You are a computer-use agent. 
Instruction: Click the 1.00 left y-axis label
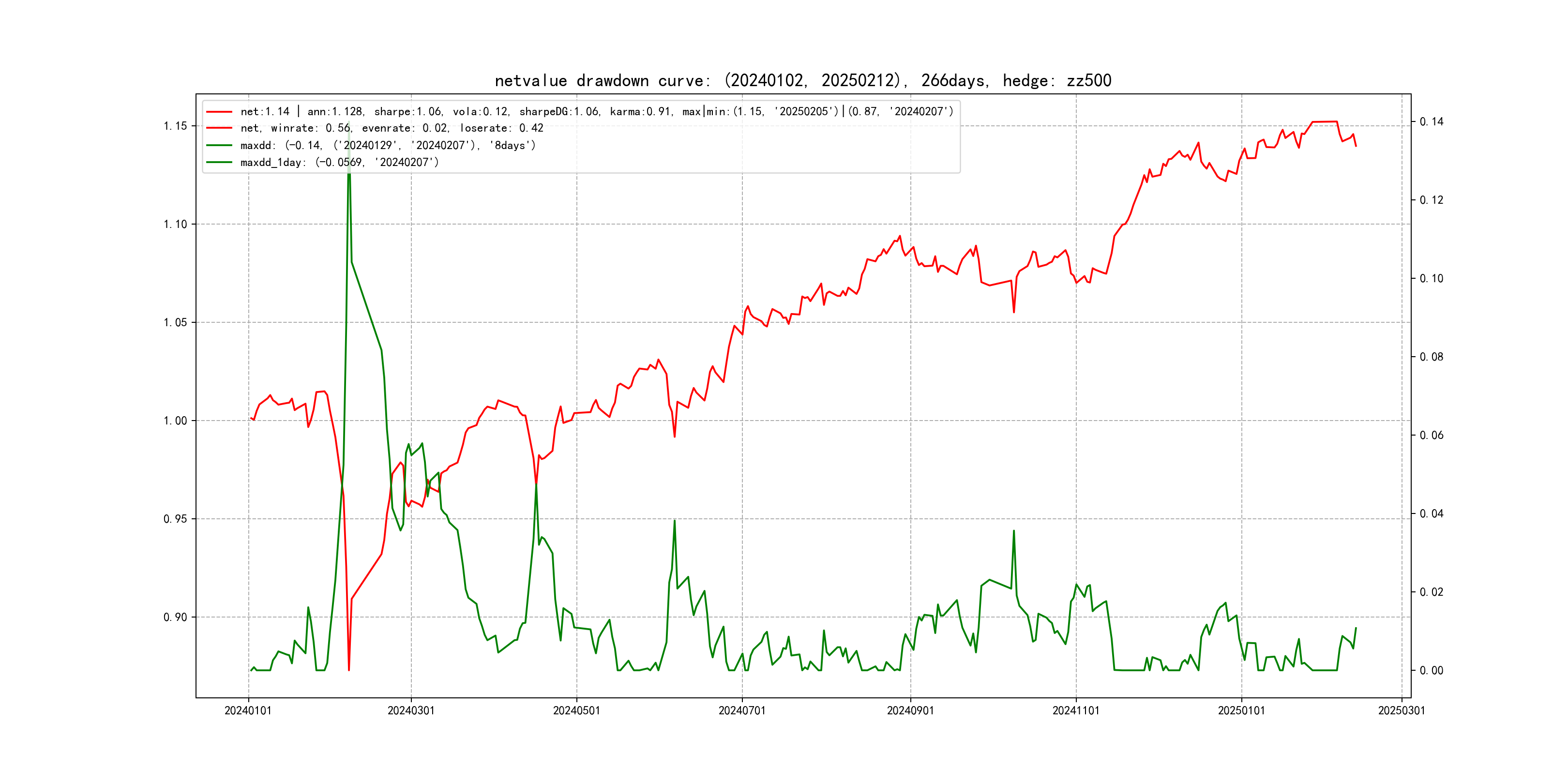pos(175,421)
